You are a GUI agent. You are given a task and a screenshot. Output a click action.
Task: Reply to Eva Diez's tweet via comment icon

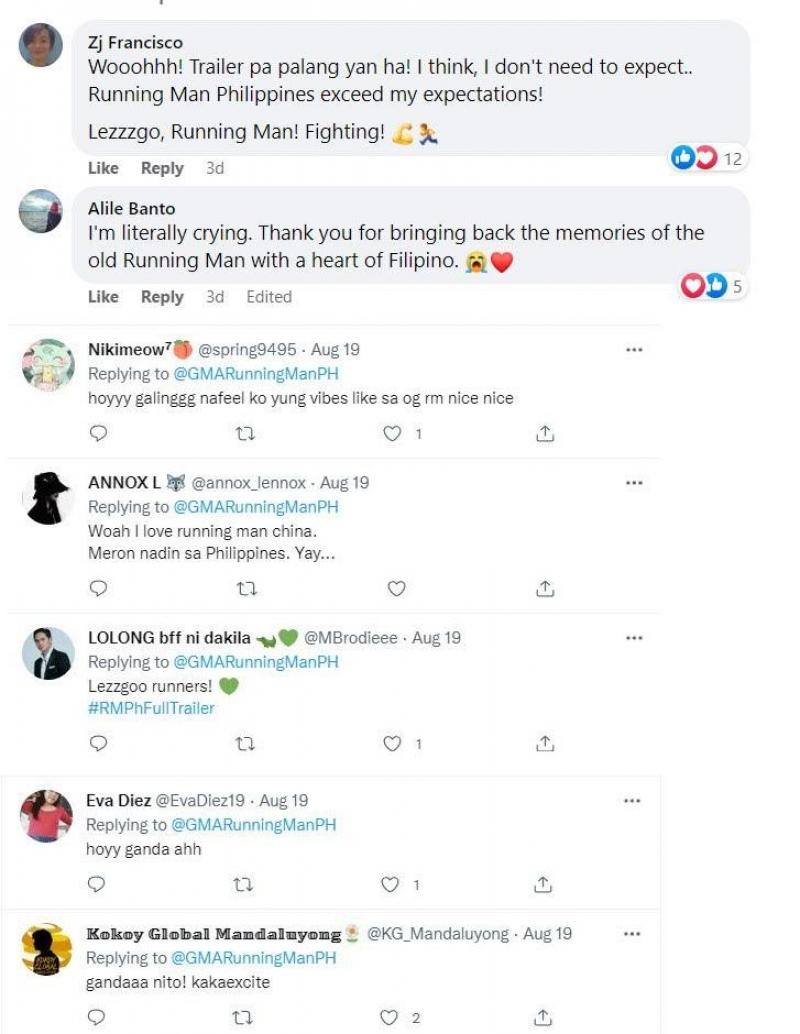tap(98, 885)
